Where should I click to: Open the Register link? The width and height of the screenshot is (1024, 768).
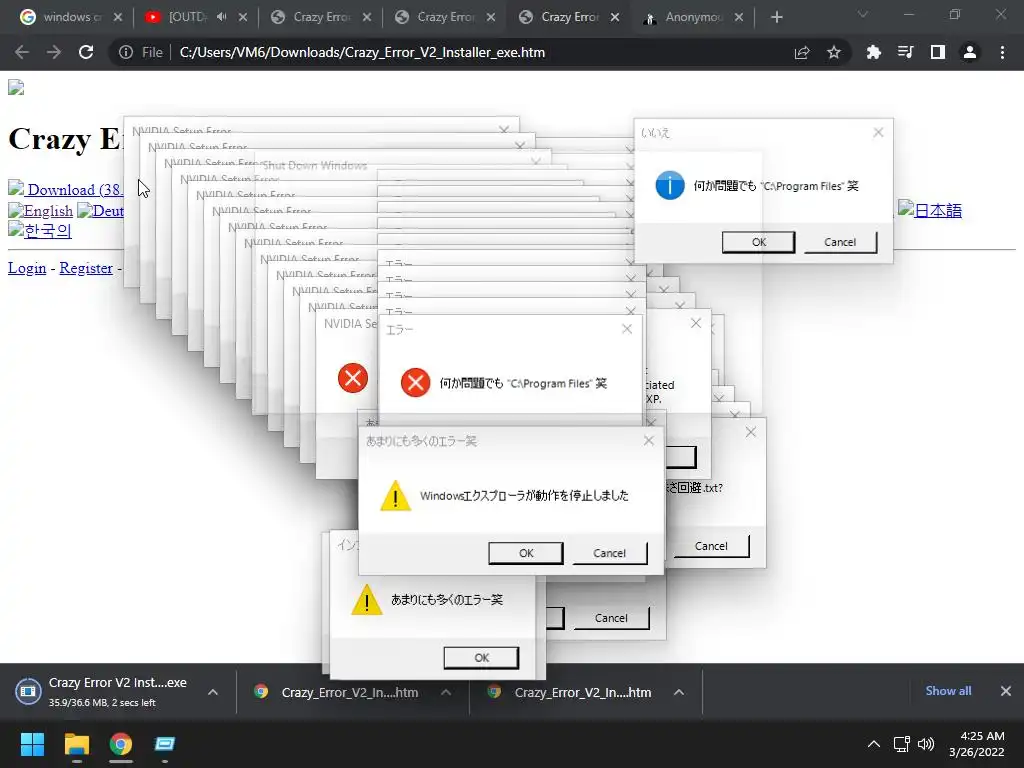click(x=86, y=268)
